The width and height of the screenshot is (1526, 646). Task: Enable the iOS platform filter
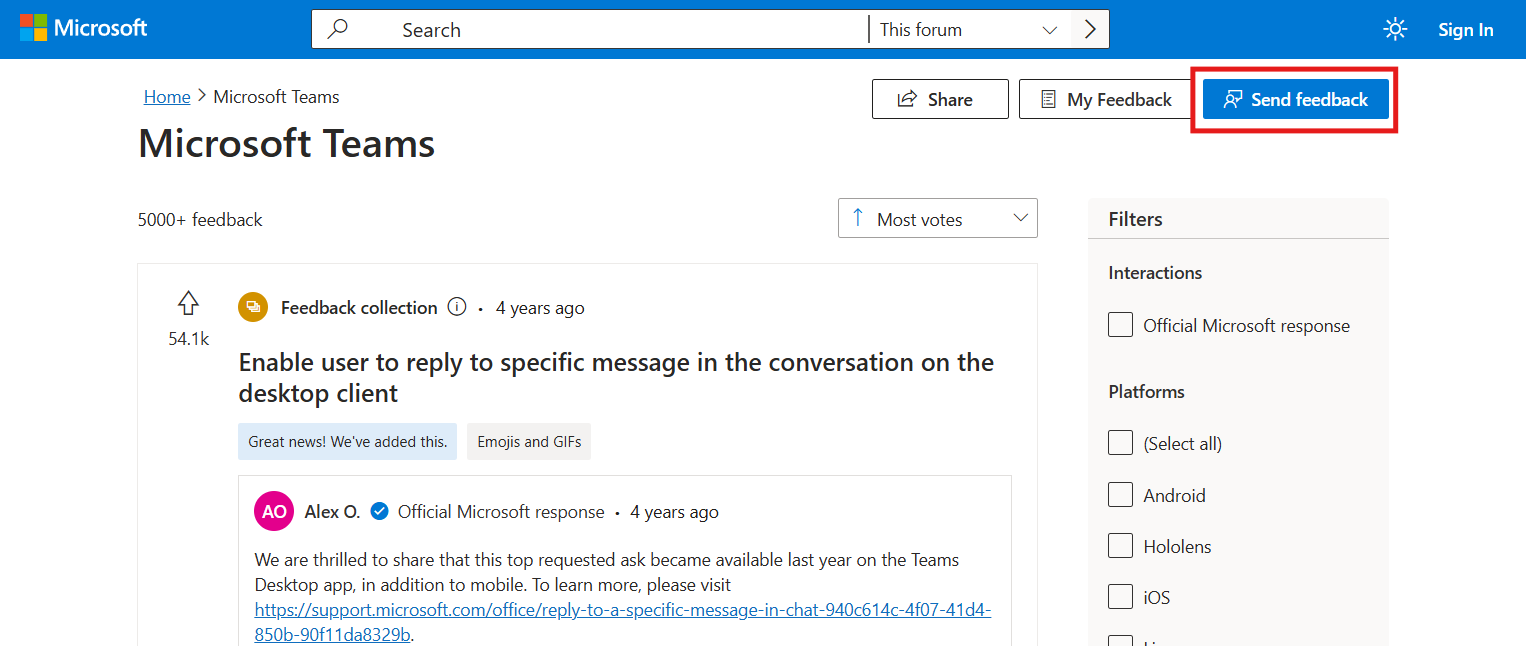click(1121, 598)
